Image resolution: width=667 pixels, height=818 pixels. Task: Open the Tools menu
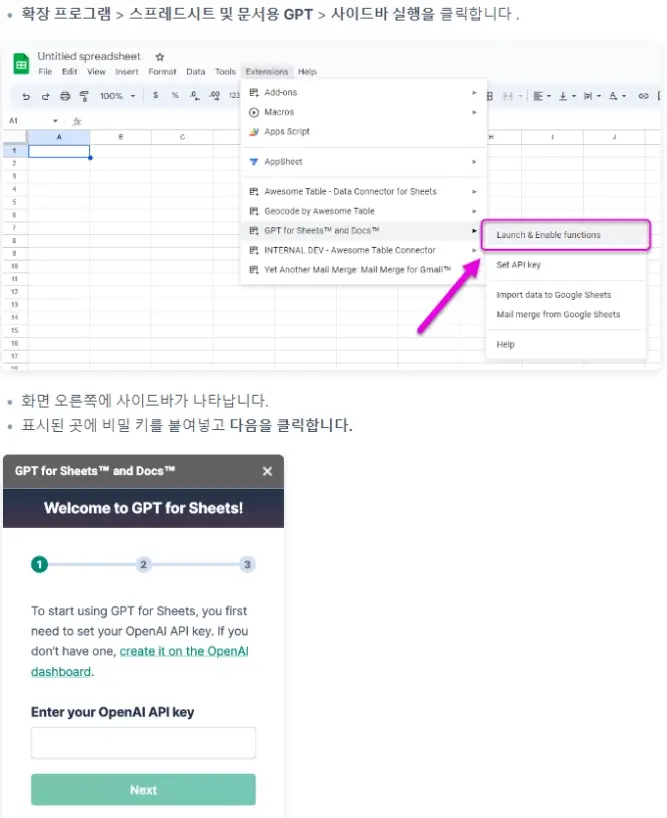coord(225,71)
